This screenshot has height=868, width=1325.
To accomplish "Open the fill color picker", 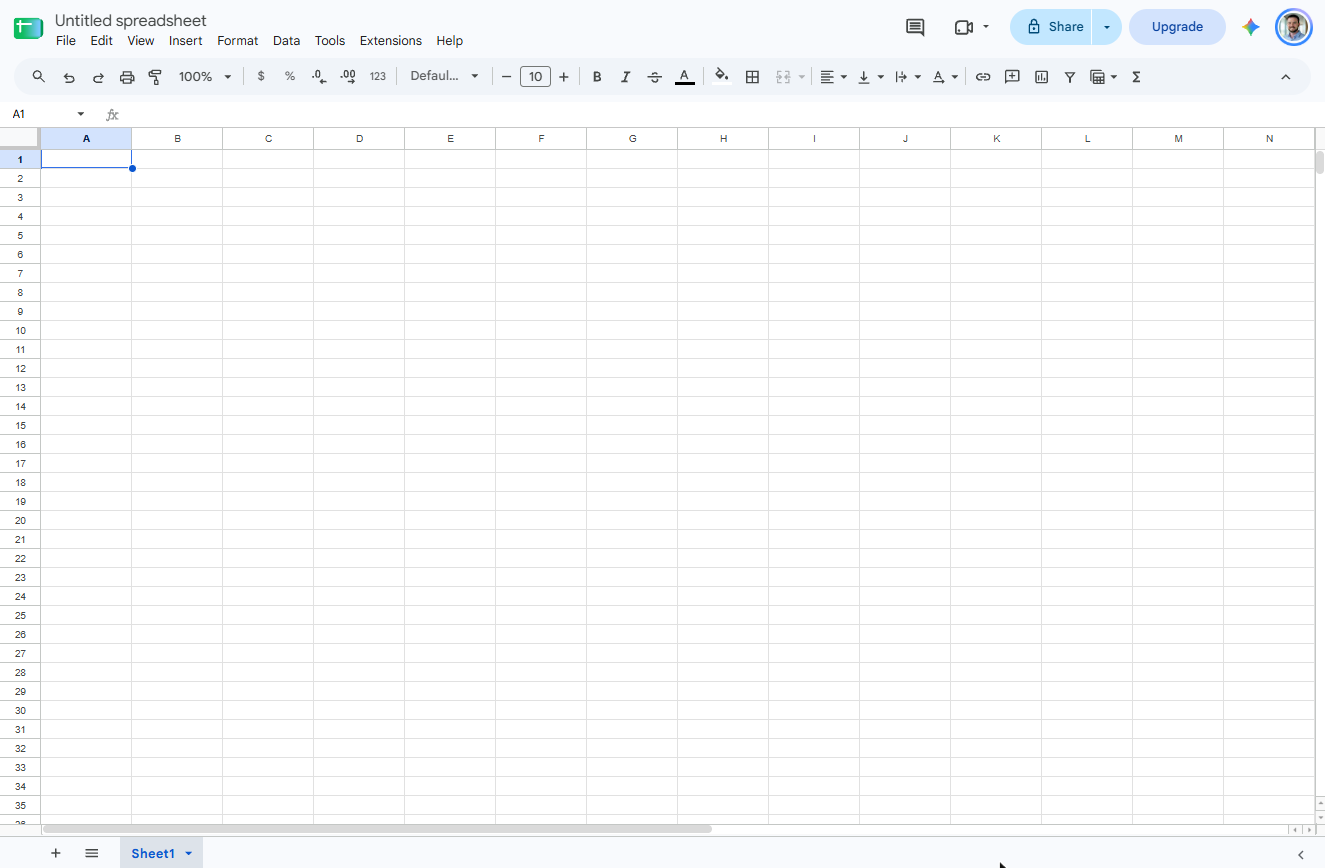I will [722, 77].
